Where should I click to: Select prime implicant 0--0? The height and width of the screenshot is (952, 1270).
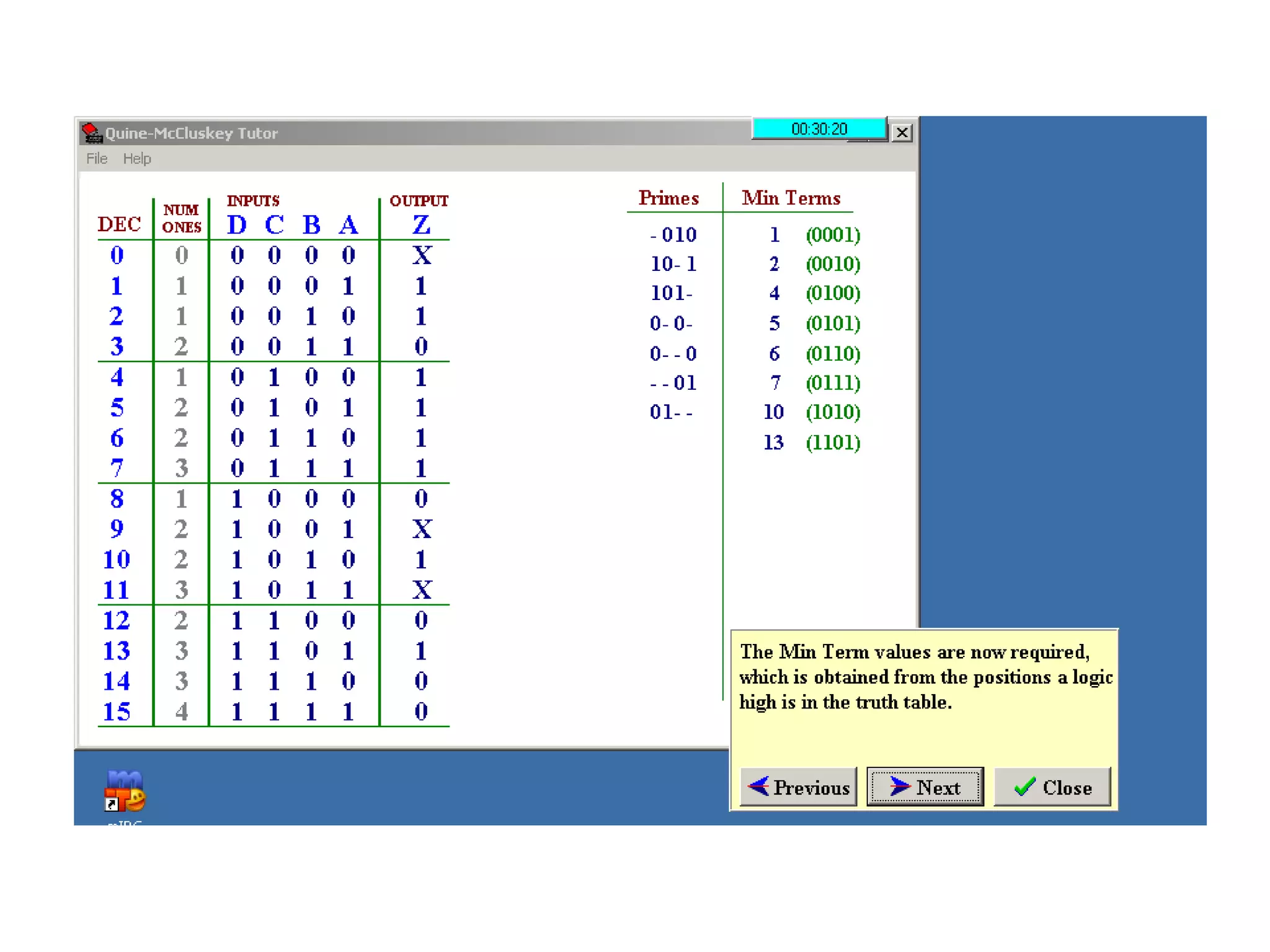[673, 354]
